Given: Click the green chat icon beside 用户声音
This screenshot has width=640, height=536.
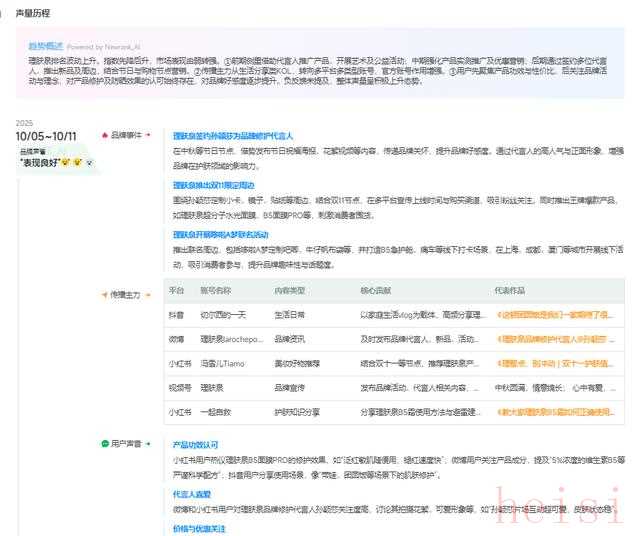Looking at the screenshot, I should (x=104, y=443).
